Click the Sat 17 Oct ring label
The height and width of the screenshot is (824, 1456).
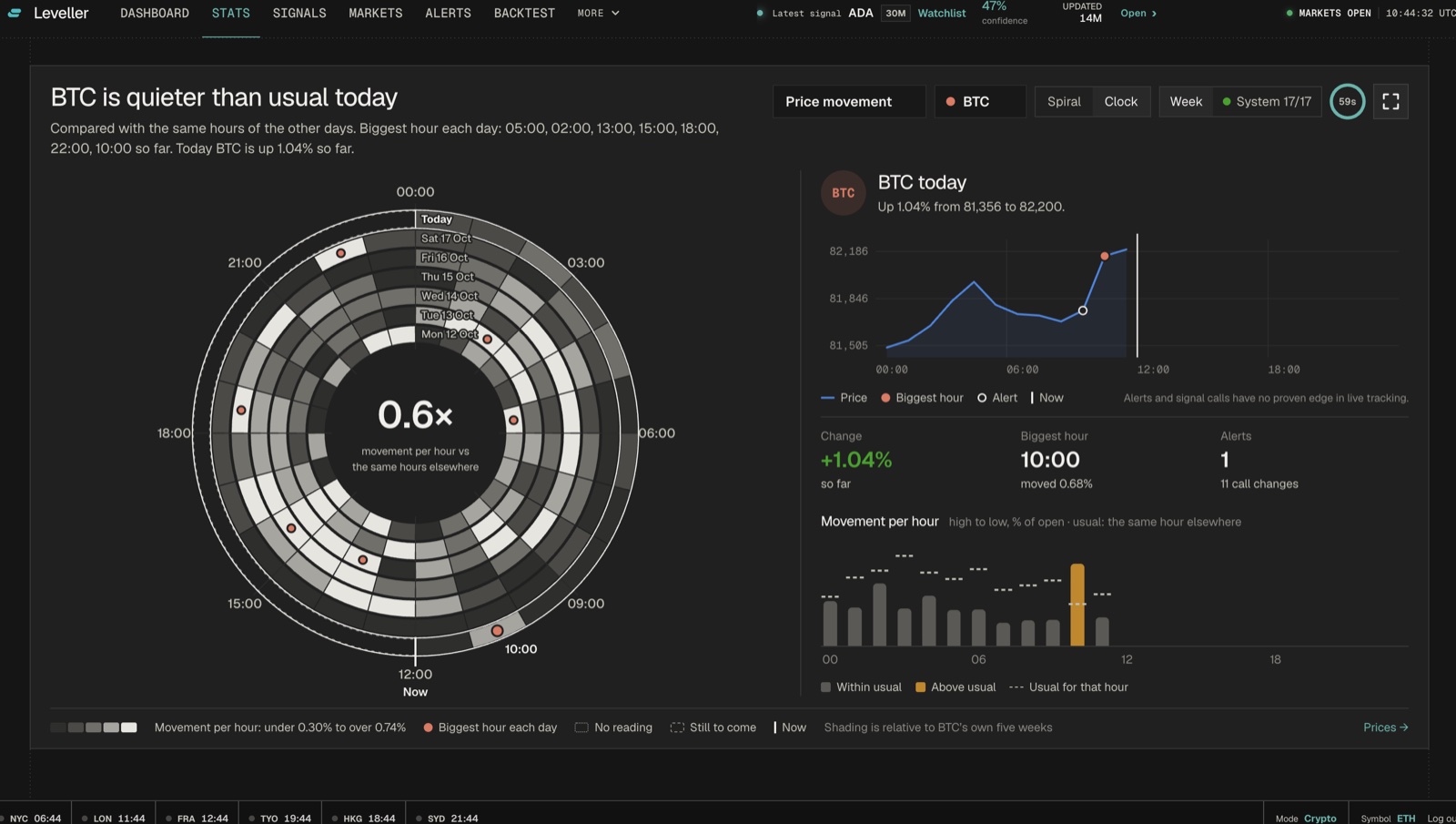446,238
